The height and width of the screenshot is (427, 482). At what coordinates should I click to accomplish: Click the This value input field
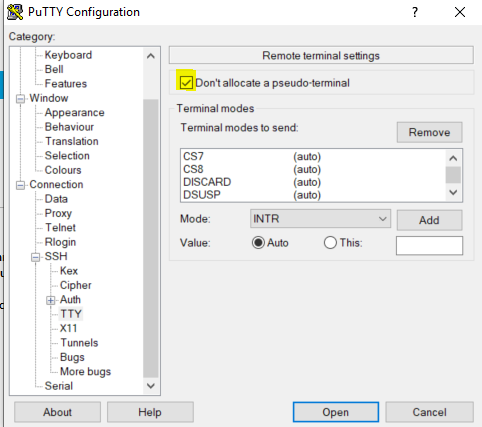click(429, 246)
